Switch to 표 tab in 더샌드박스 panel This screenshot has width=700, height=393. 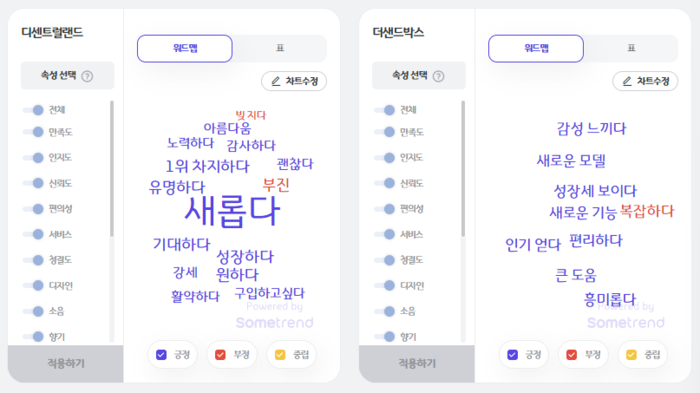click(631, 48)
